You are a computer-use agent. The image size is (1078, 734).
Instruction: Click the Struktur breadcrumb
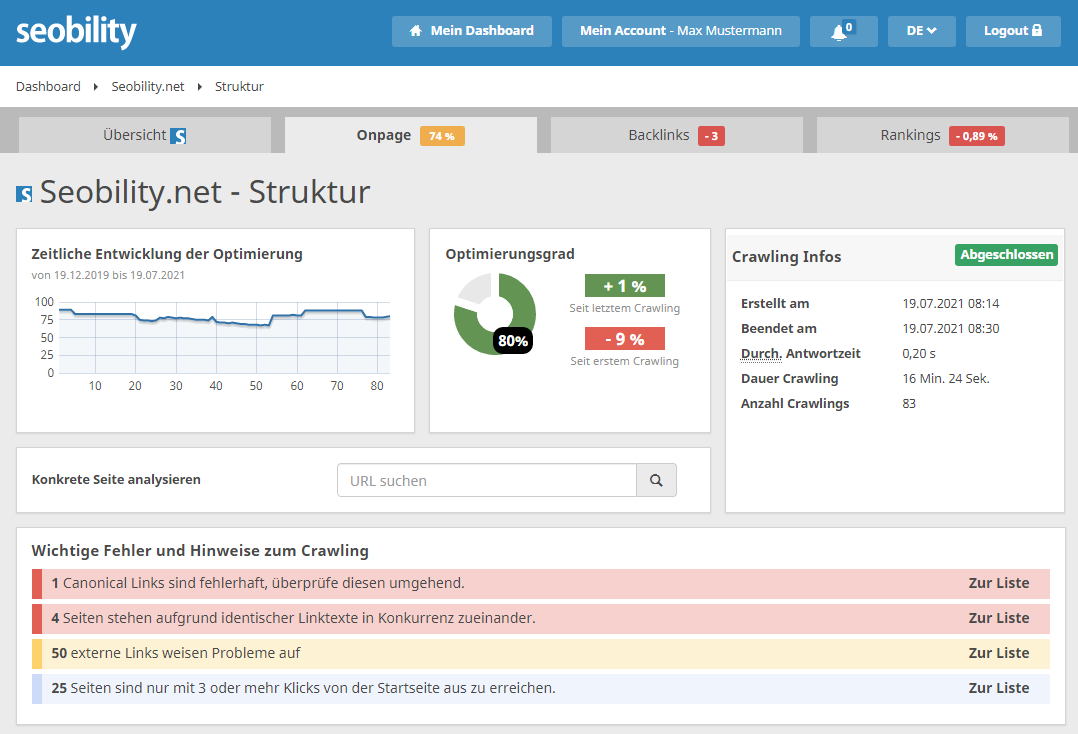239,87
